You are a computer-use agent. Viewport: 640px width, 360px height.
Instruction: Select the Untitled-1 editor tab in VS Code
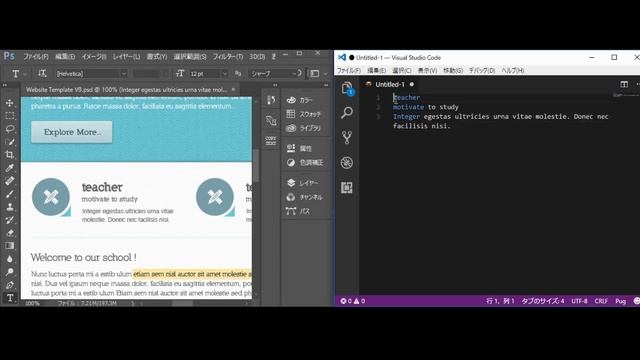click(x=390, y=84)
